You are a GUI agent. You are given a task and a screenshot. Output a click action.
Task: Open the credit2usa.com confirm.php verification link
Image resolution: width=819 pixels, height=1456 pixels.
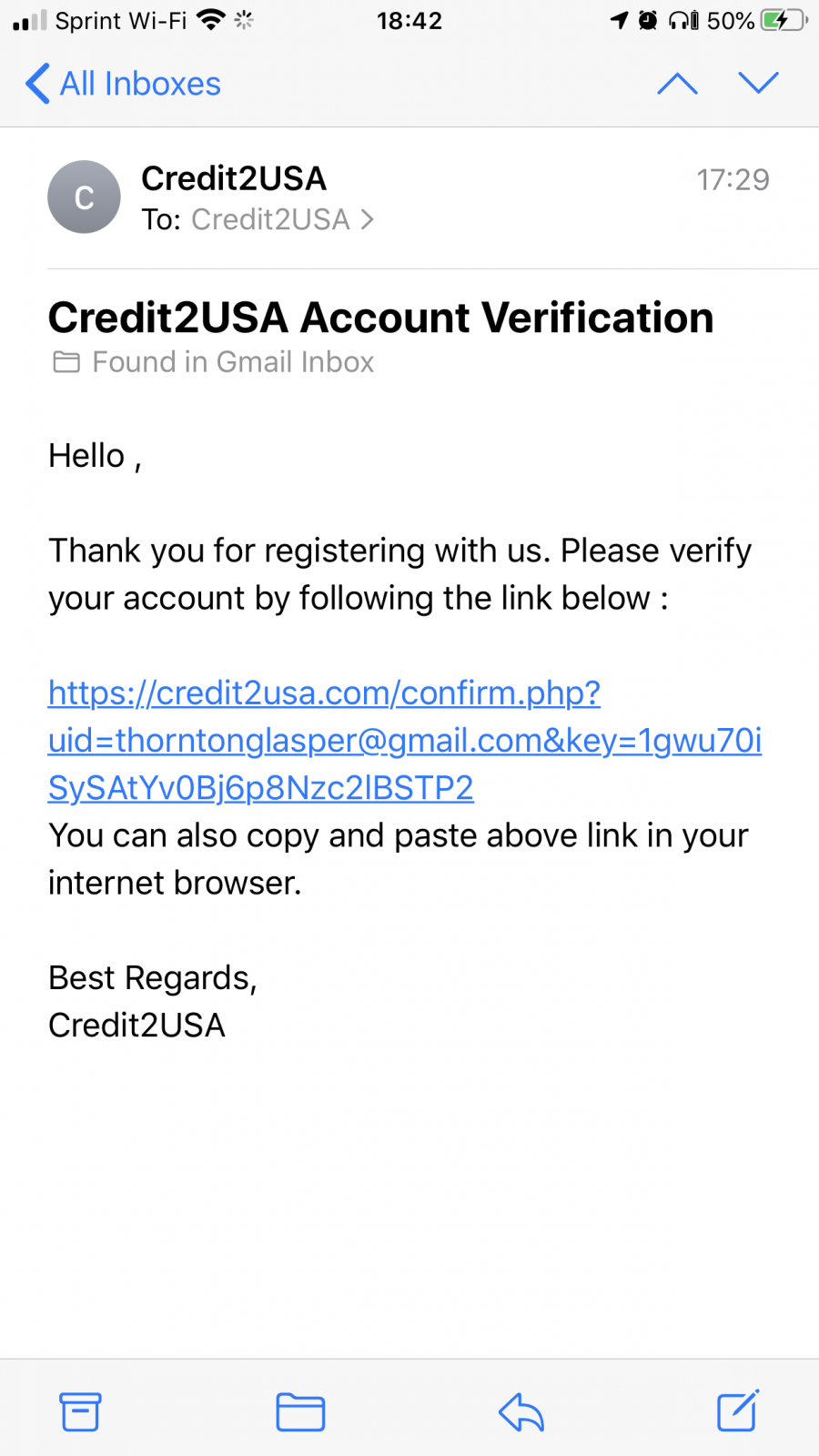(405, 740)
